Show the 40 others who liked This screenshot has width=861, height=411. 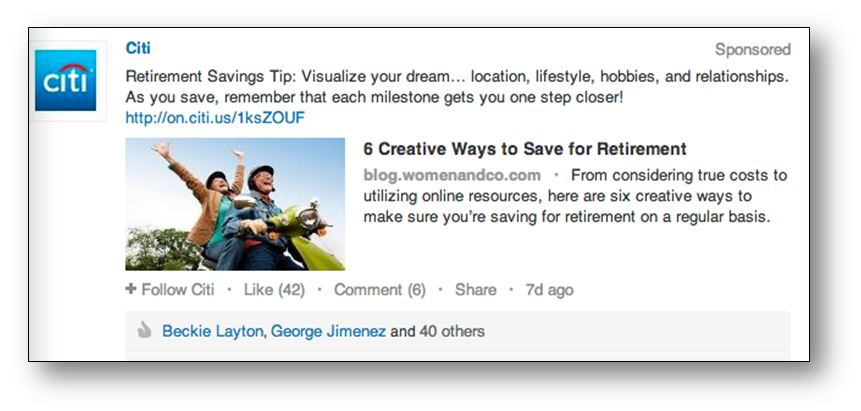[x=452, y=331]
